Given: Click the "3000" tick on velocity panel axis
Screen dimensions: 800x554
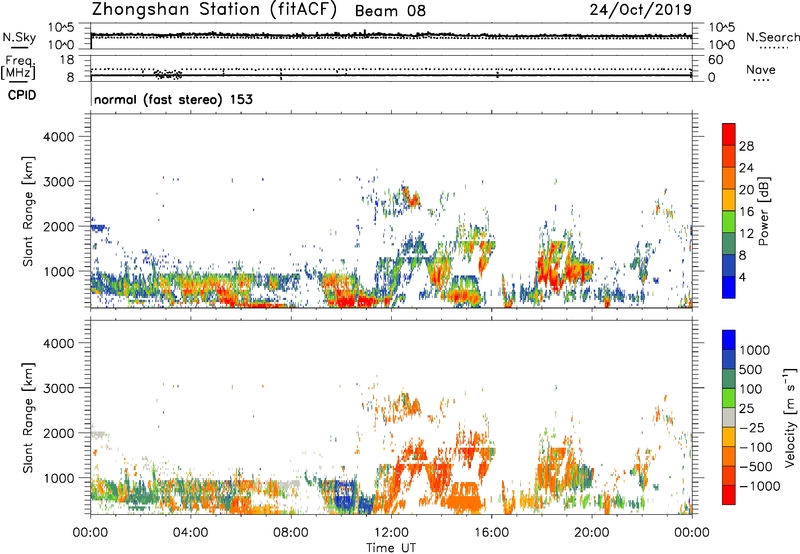Looking at the screenshot, I should click(x=58, y=388).
